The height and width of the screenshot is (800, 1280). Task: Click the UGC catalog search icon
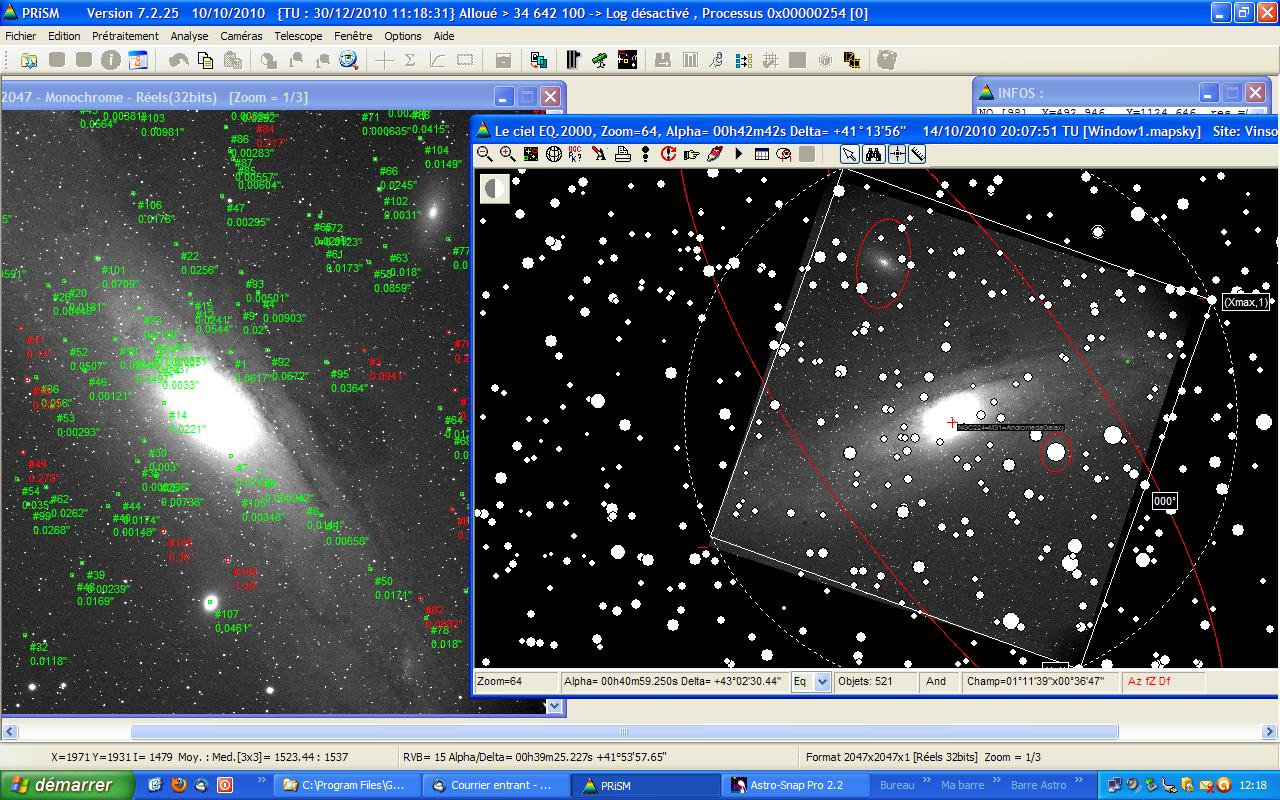tap(575, 154)
